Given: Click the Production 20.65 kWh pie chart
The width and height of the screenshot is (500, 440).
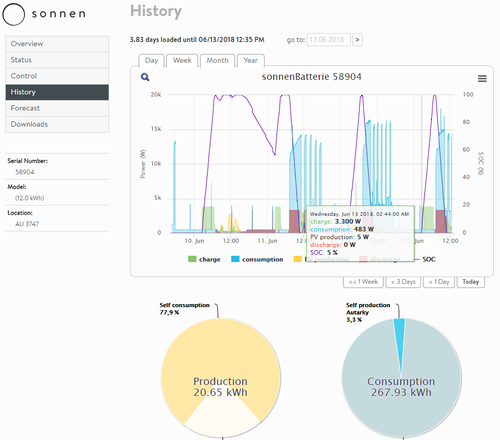Looking at the screenshot, I should (x=221, y=378).
